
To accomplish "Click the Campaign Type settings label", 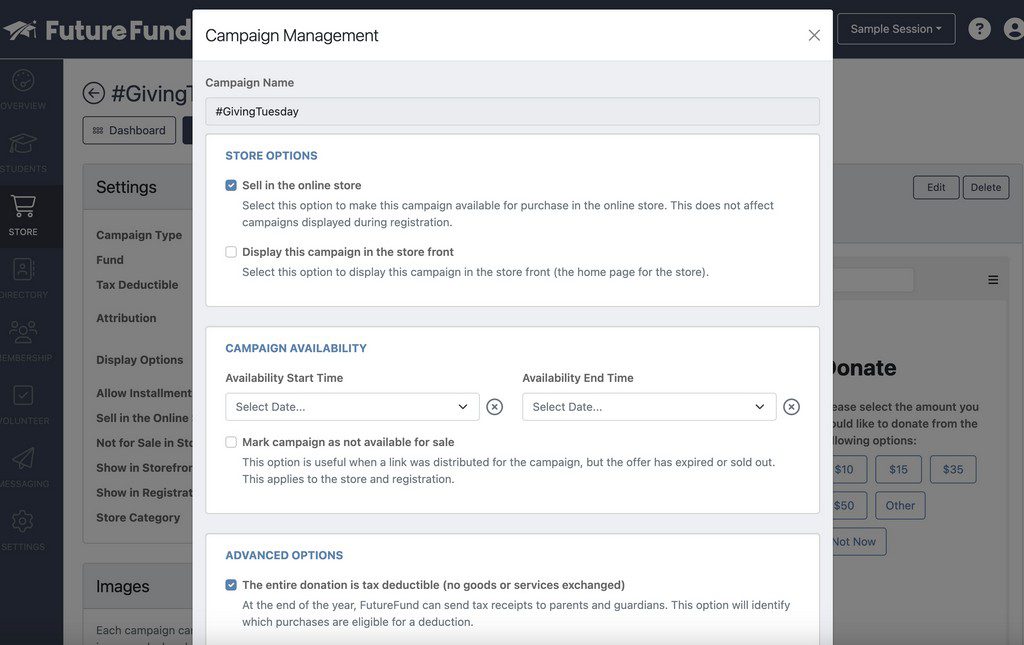I will [x=139, y=235].
